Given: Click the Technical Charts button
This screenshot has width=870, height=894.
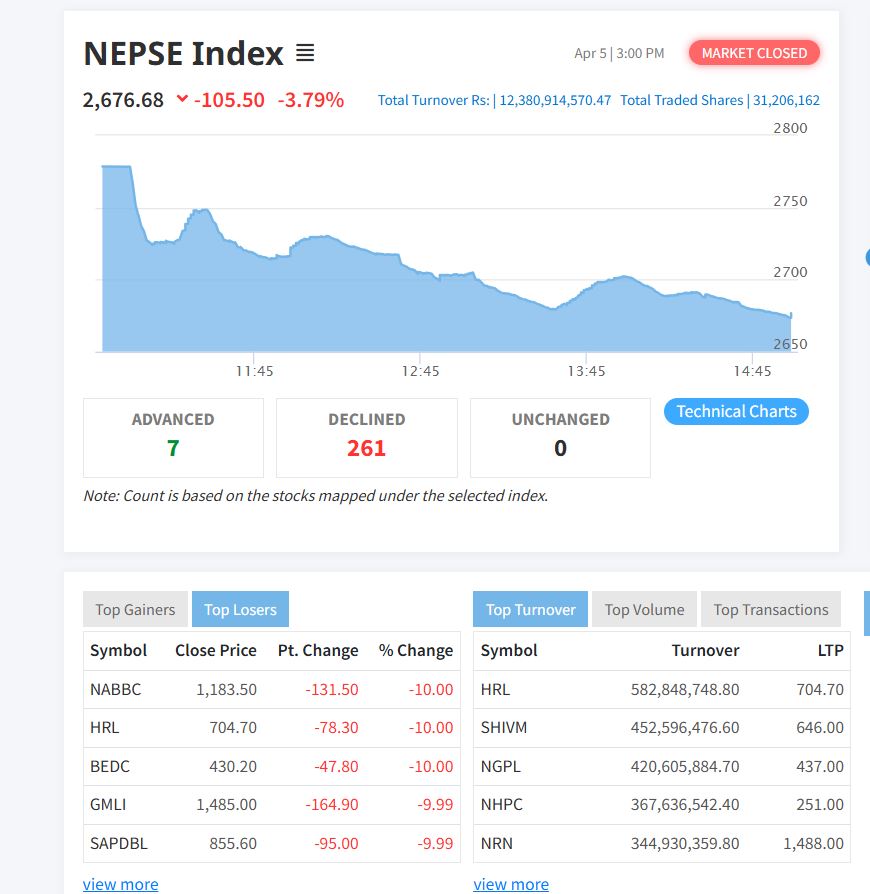Looking at the screenshot, I should (x=736, y=411).
